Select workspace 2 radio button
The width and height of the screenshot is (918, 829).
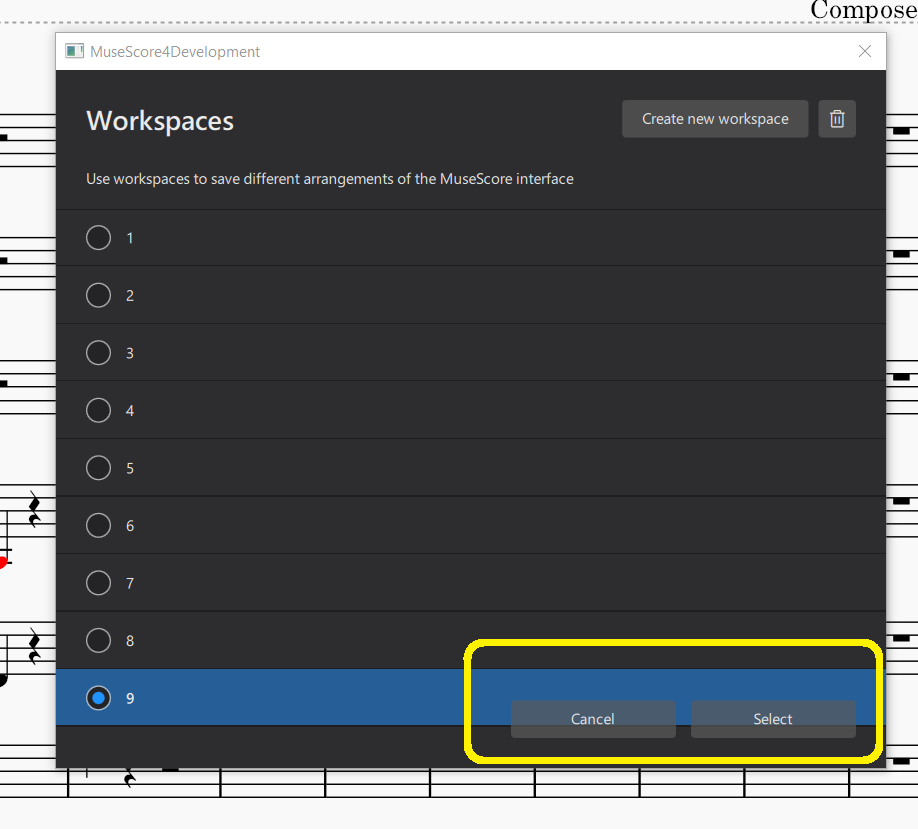coord(98,295)
